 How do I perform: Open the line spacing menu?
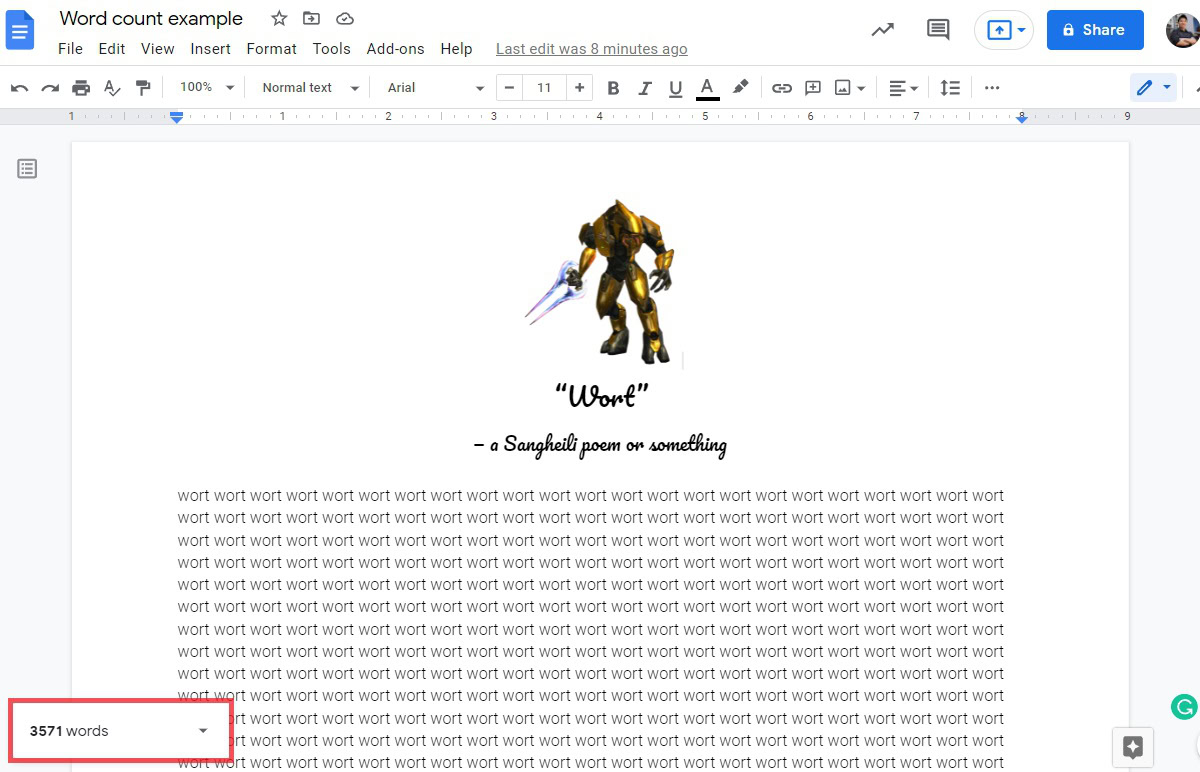[x=949, y=88]
